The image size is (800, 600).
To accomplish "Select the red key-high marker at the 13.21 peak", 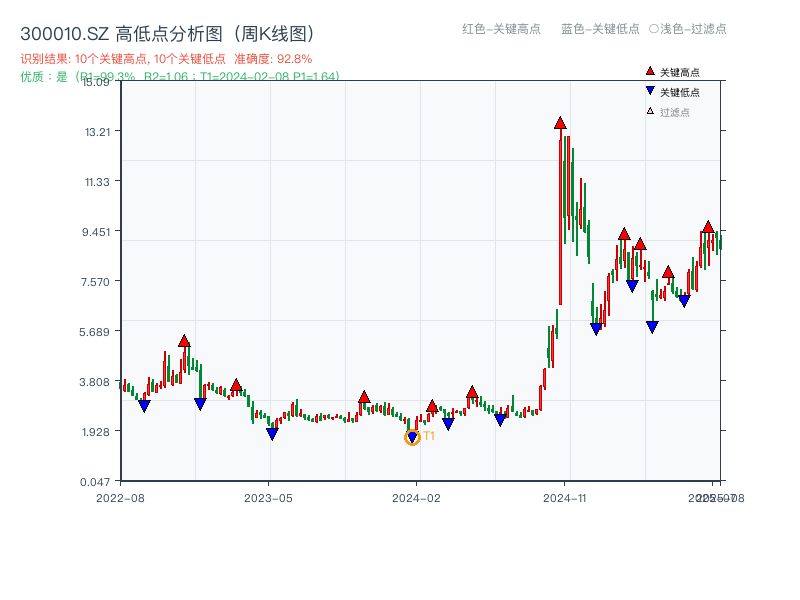I will tap(559, 123).
